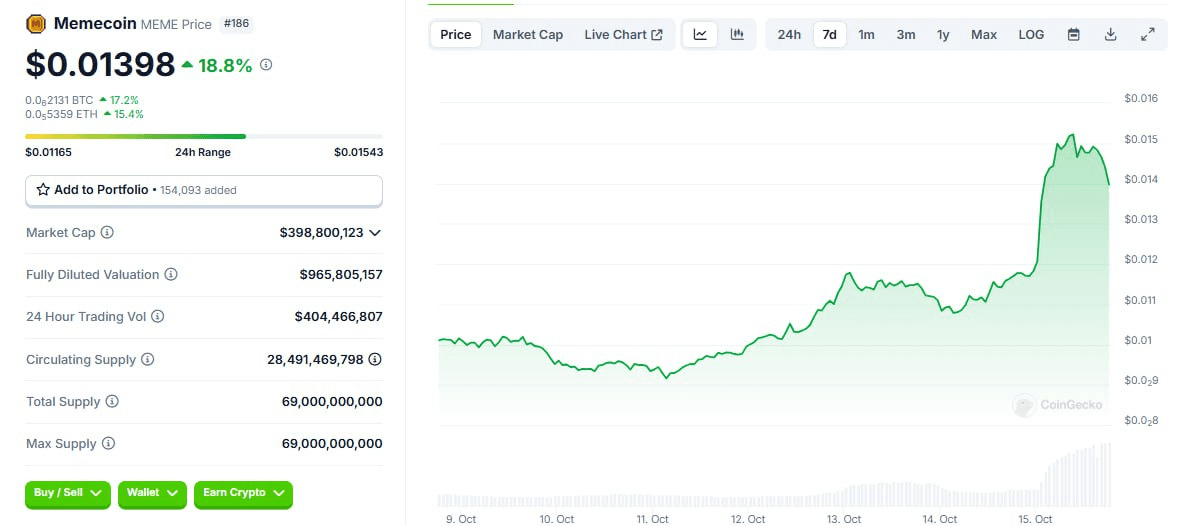1189x526 pixels.
Task: Click the $0.01543 24h high value
Action: click(x=359, y=152)
